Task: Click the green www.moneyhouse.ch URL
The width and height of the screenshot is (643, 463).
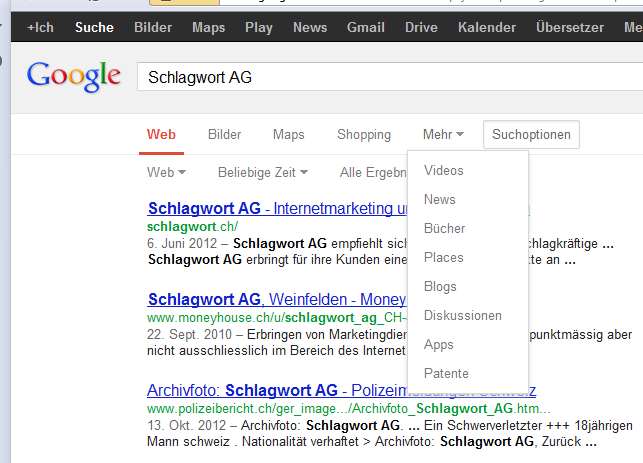Action: (x=277, y=318)
